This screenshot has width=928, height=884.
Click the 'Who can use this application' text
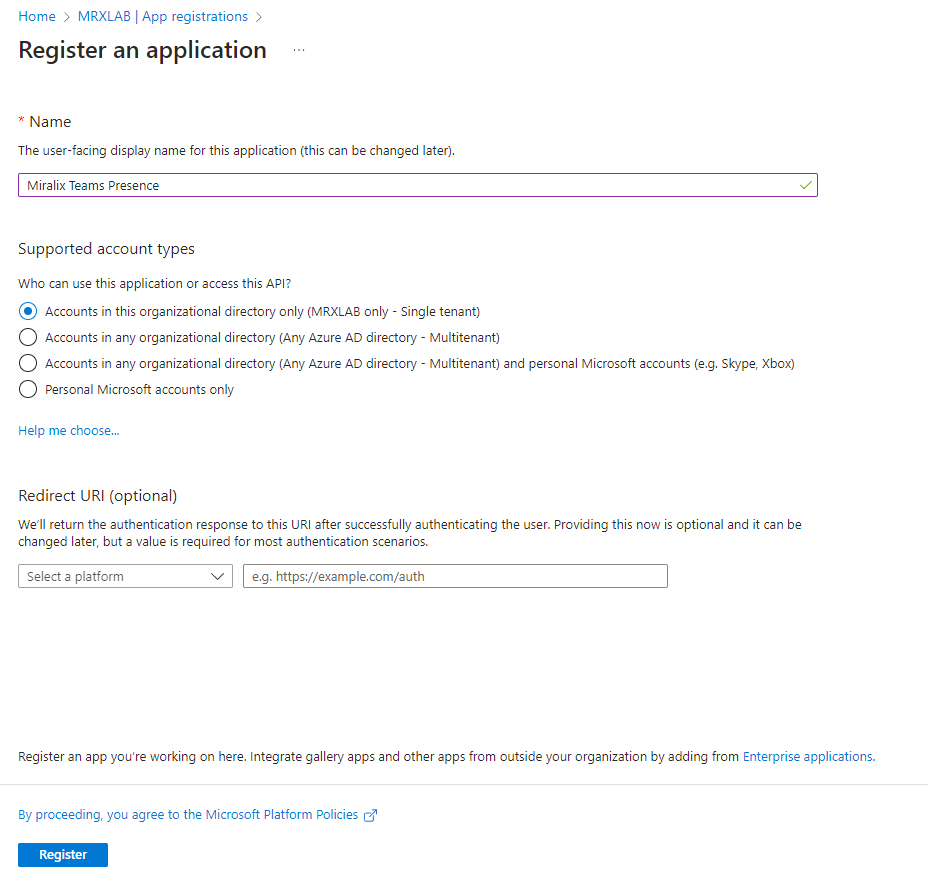154,284
